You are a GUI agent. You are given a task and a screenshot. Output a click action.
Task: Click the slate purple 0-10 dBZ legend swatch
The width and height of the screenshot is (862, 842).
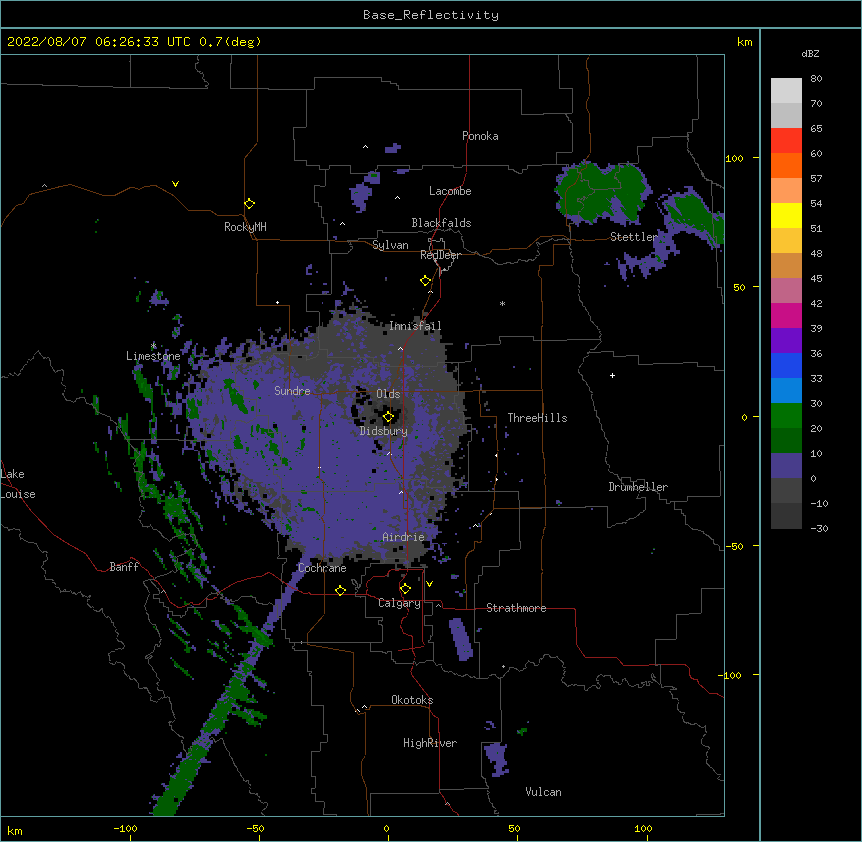(786, 466)
